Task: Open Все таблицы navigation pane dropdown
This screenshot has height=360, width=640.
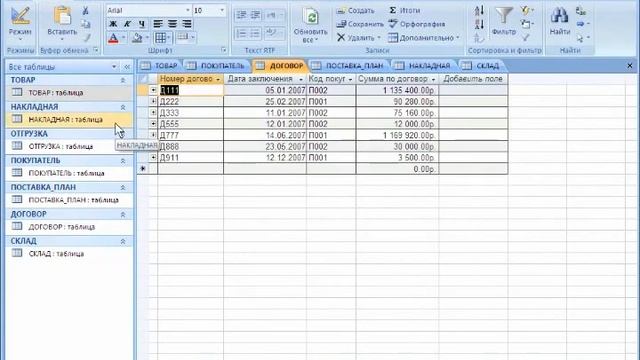Action: [114, 67]
